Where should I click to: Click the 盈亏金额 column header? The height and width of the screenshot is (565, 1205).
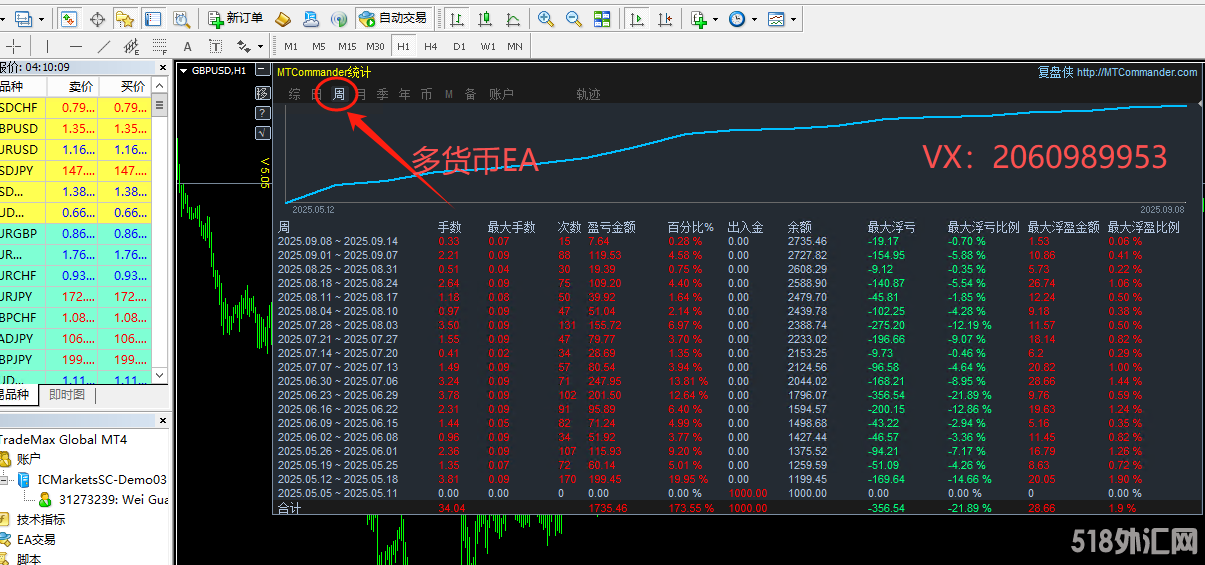tap(611, 227)
